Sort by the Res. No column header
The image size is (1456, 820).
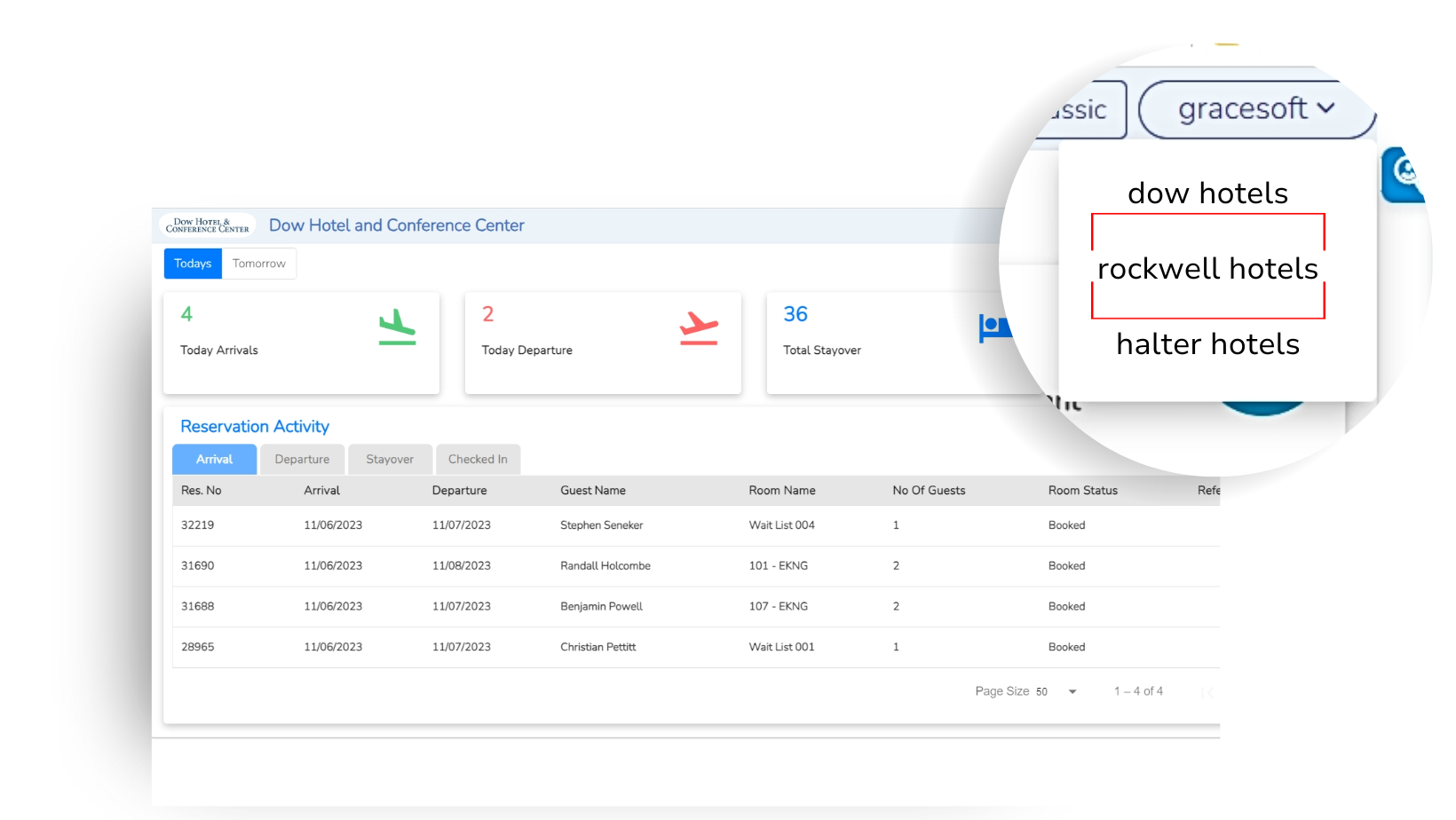tap(202, 490)
